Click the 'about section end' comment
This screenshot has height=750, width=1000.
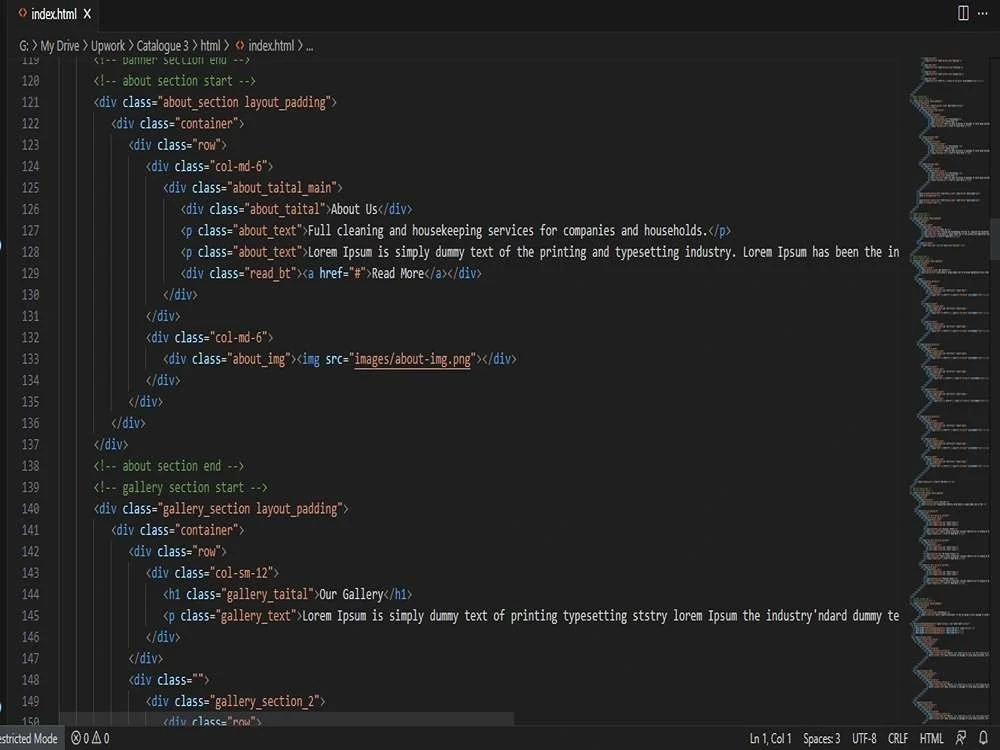[168, 466]
